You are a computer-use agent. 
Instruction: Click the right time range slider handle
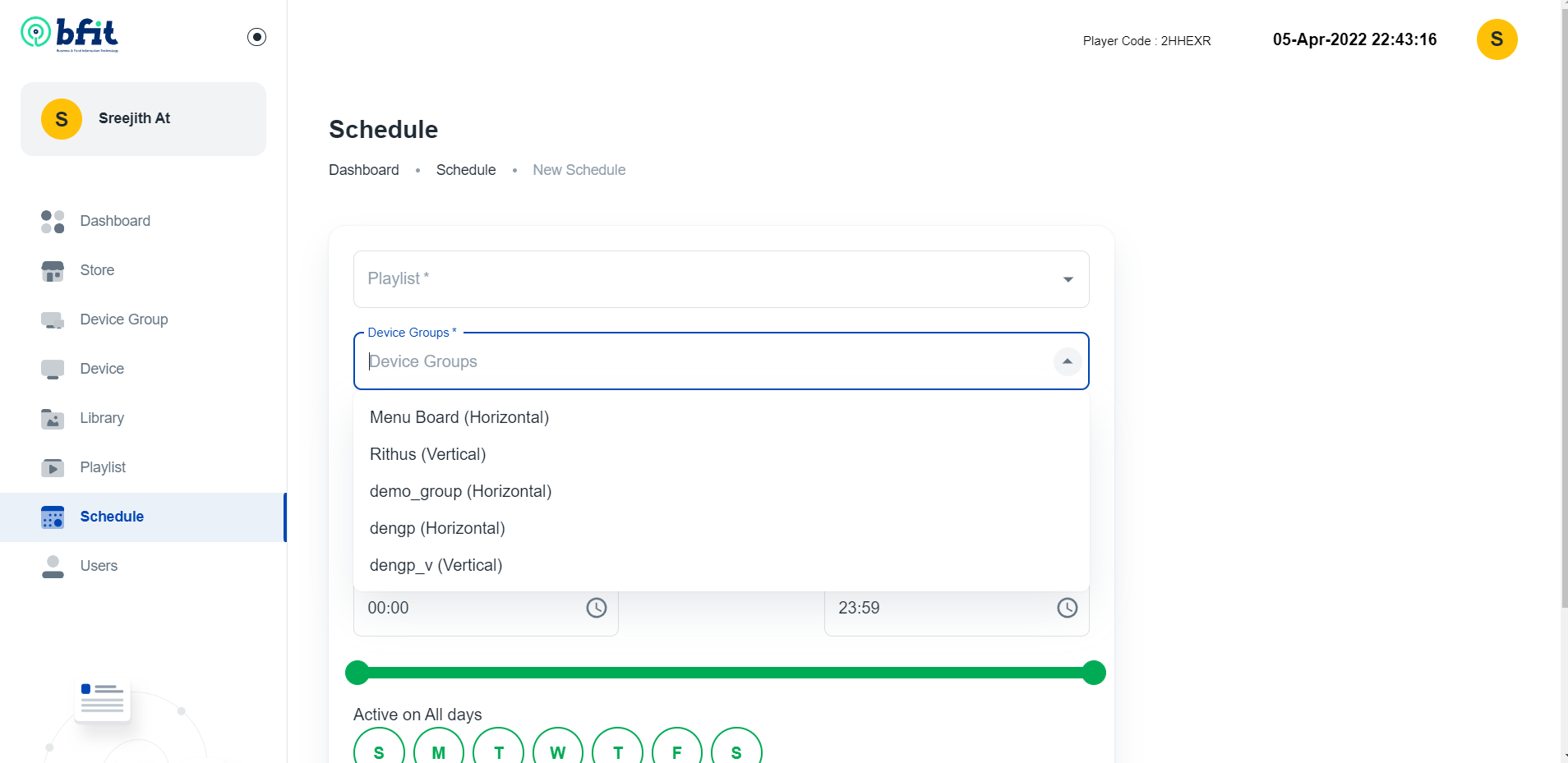(x=1093, y=673)
